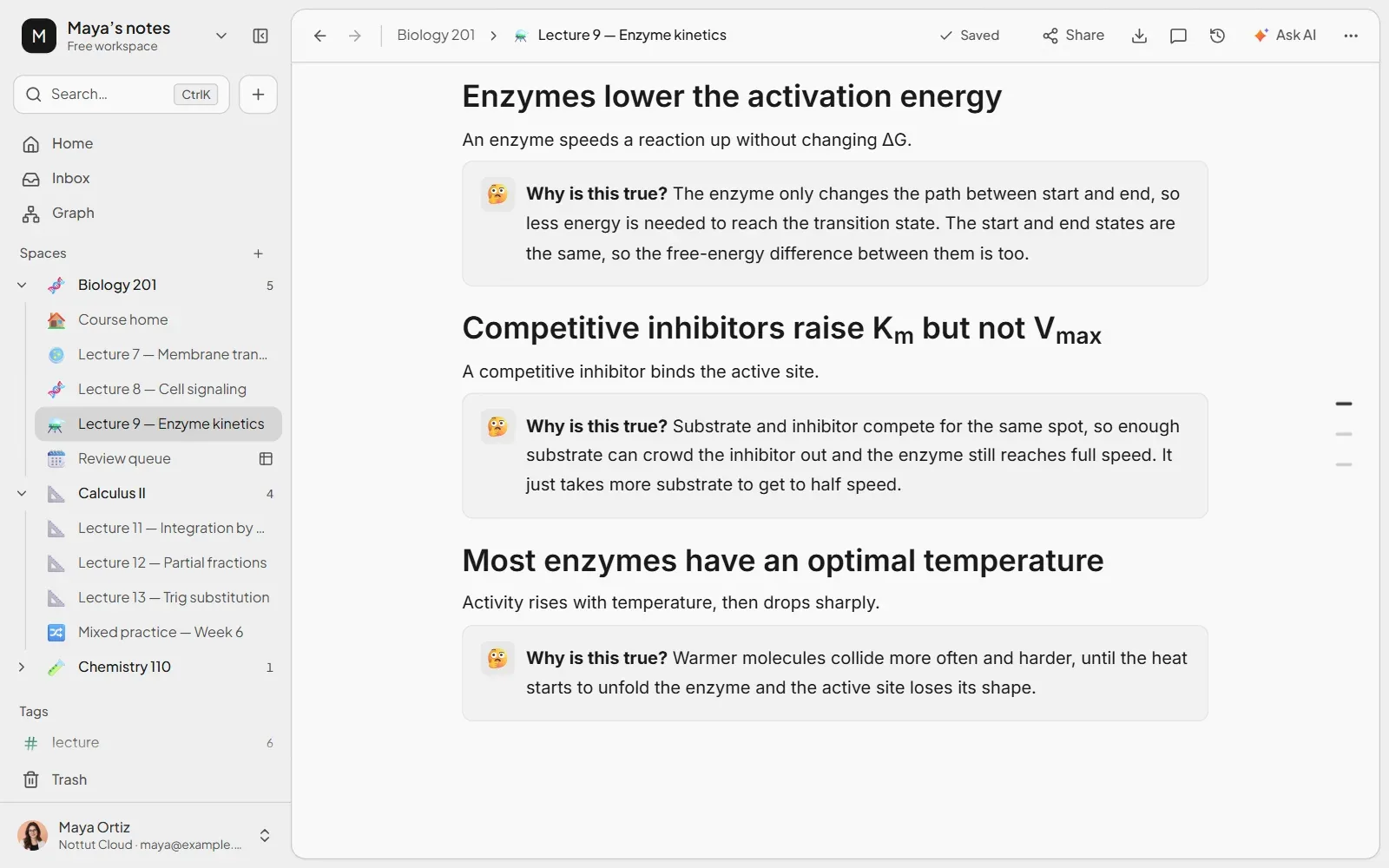This screenshot has height=868, width=1389.
Task: Click the download/export icon
Action: [x=1140, y=36]
